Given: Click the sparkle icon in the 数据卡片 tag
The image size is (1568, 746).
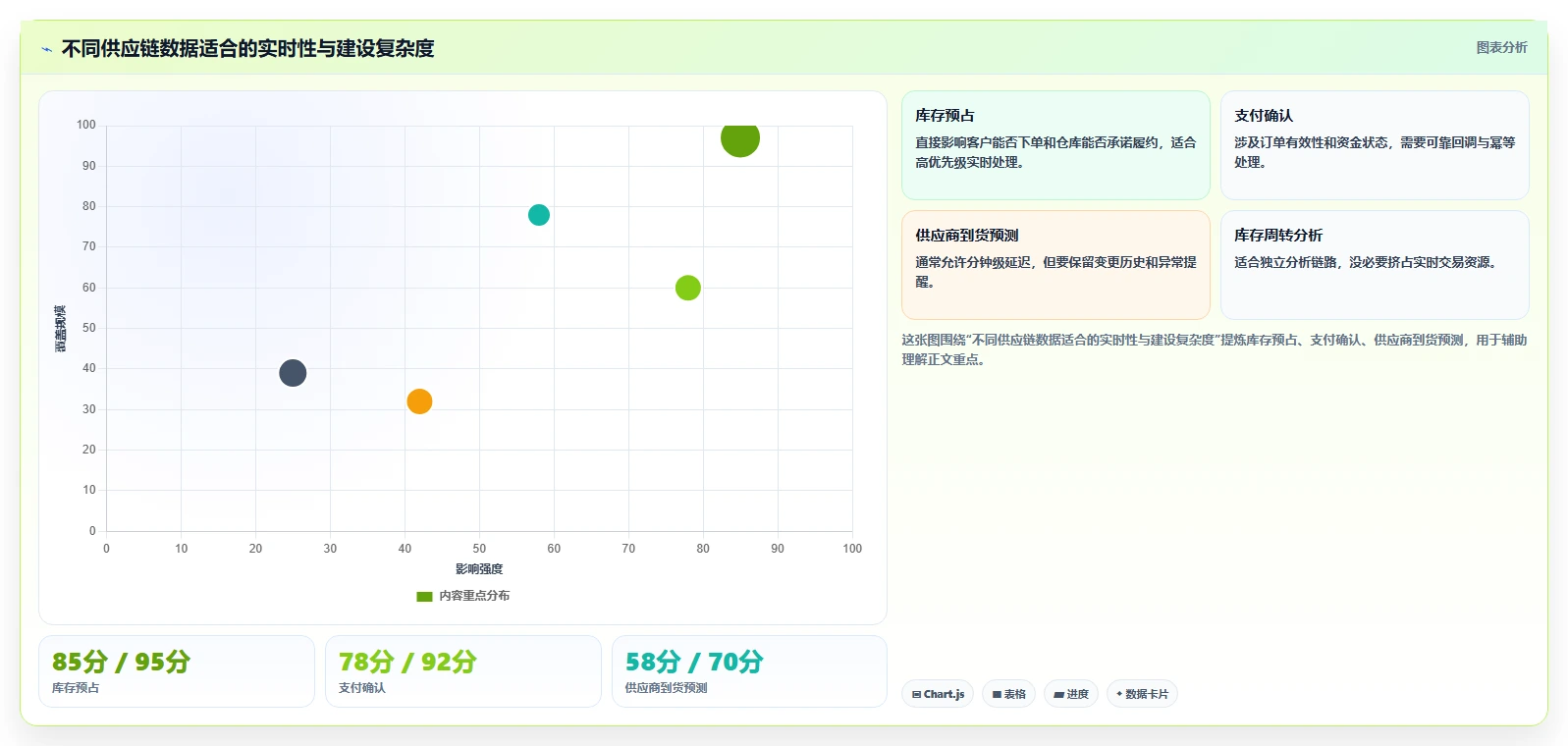Looking at the screenshot, I should (x=1119, y=694).
